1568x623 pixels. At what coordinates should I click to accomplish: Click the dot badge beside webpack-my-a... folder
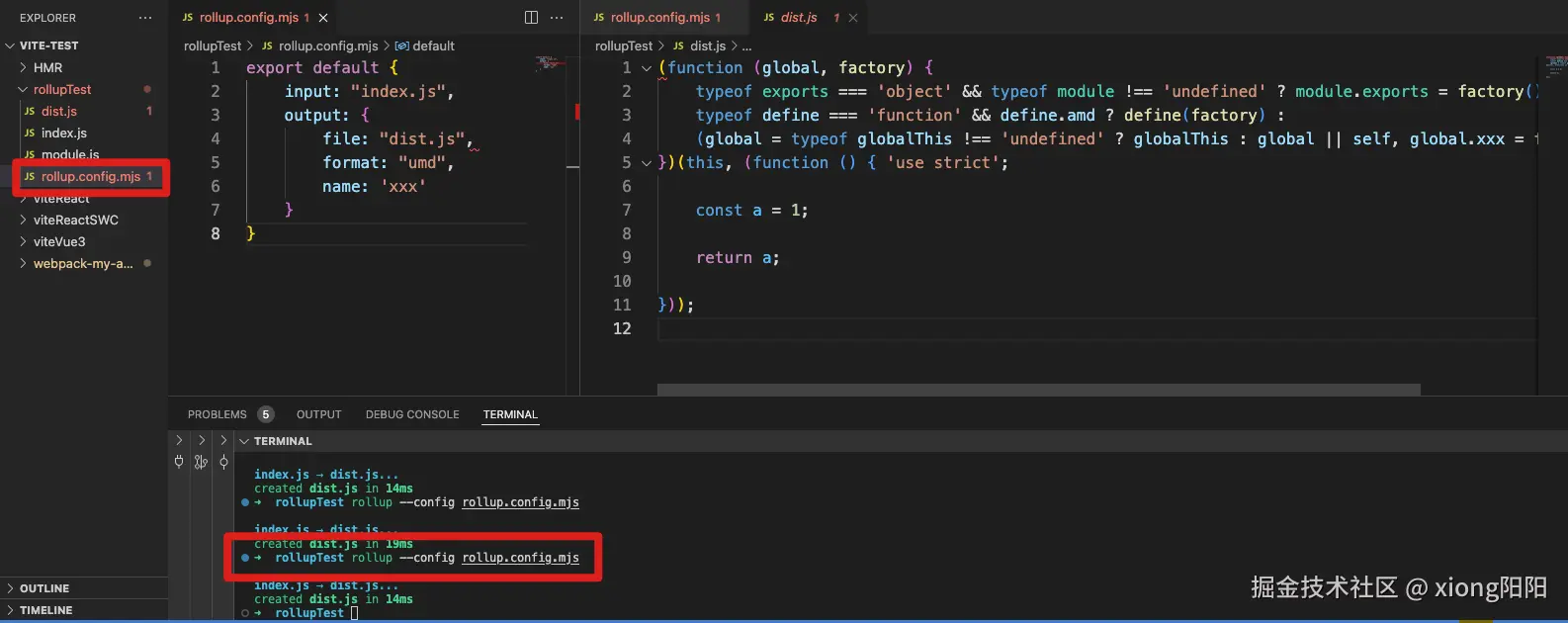147,264
